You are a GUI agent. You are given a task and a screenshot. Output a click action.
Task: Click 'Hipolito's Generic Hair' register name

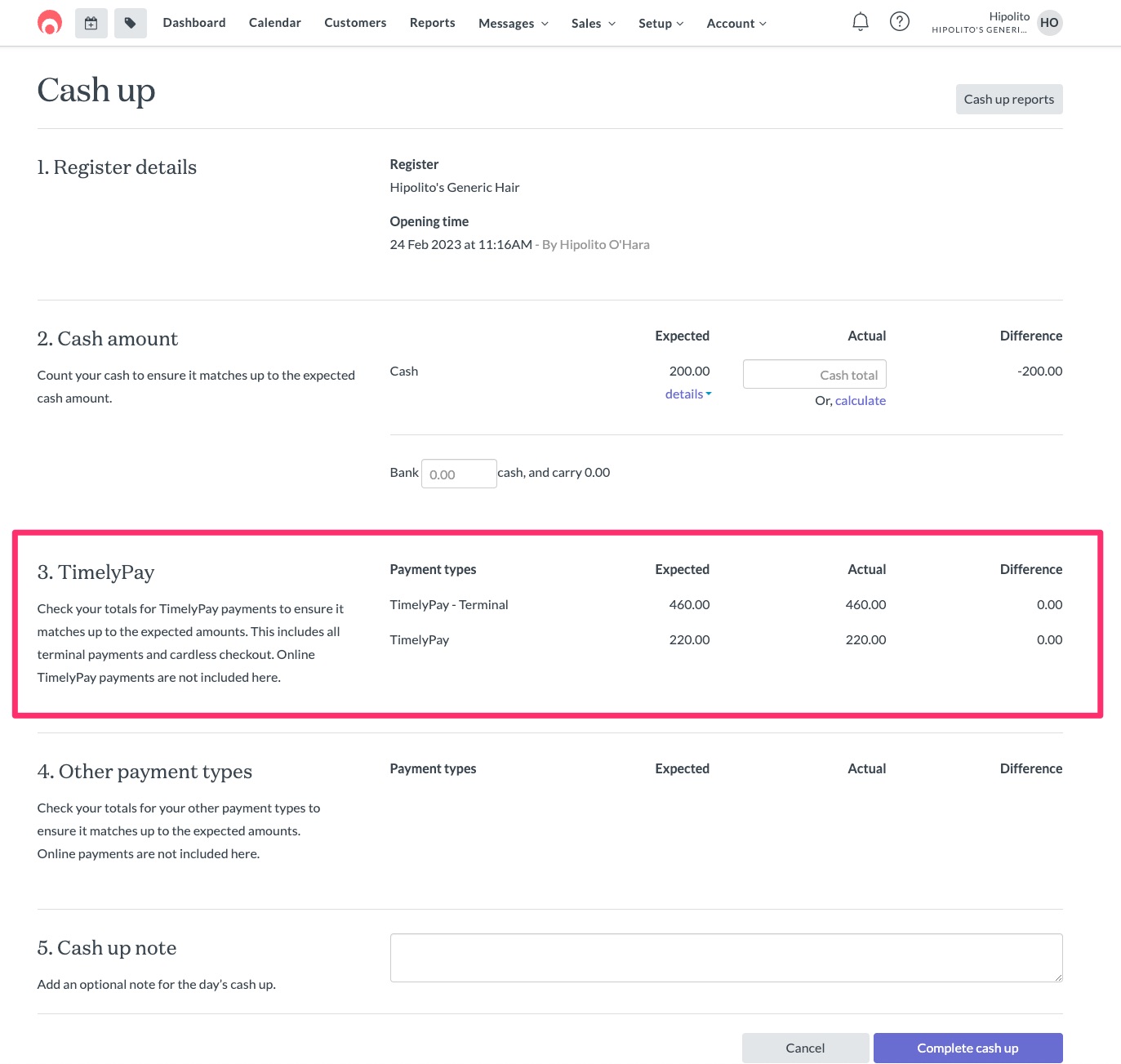[x=455, y=188]
